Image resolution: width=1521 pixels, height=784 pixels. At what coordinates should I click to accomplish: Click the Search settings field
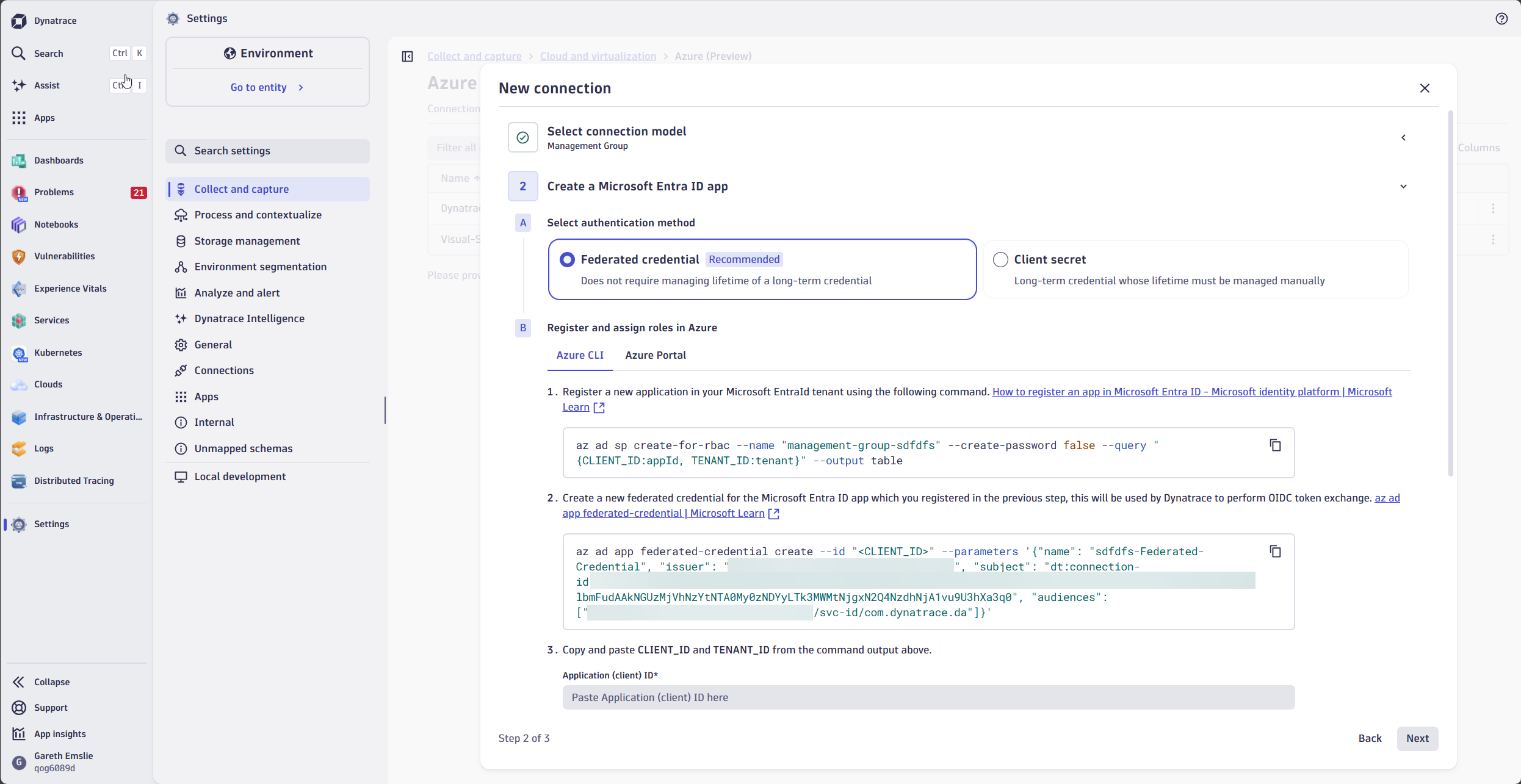[x=268, y=151]
